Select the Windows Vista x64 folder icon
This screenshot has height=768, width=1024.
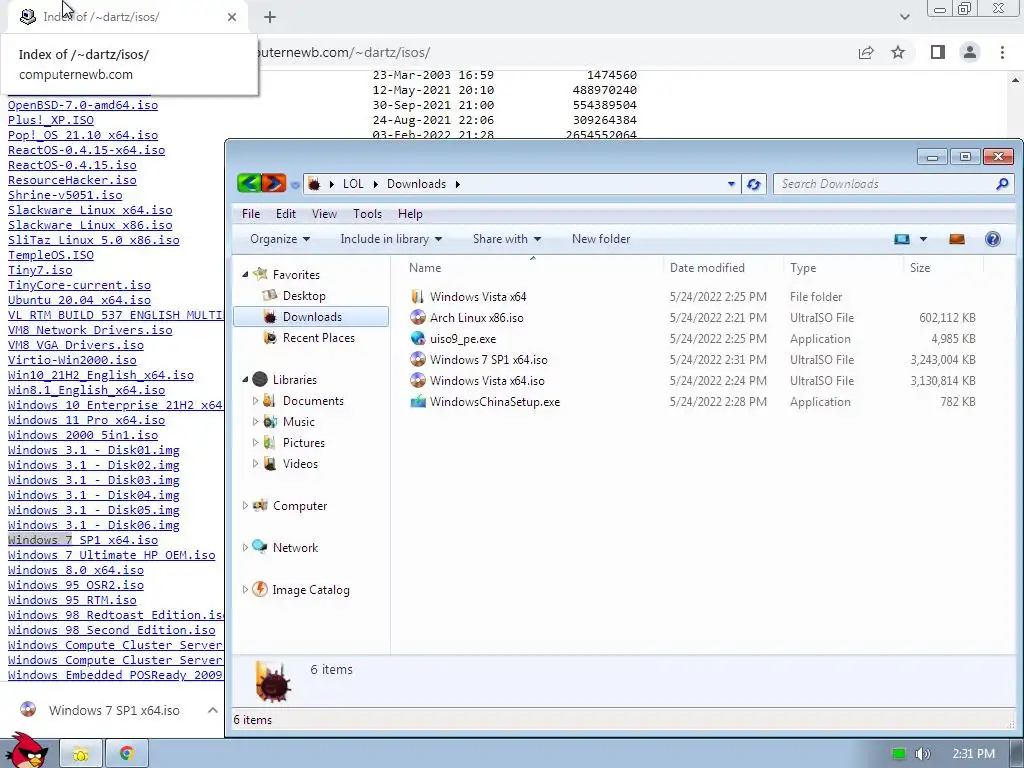[418, 296]
